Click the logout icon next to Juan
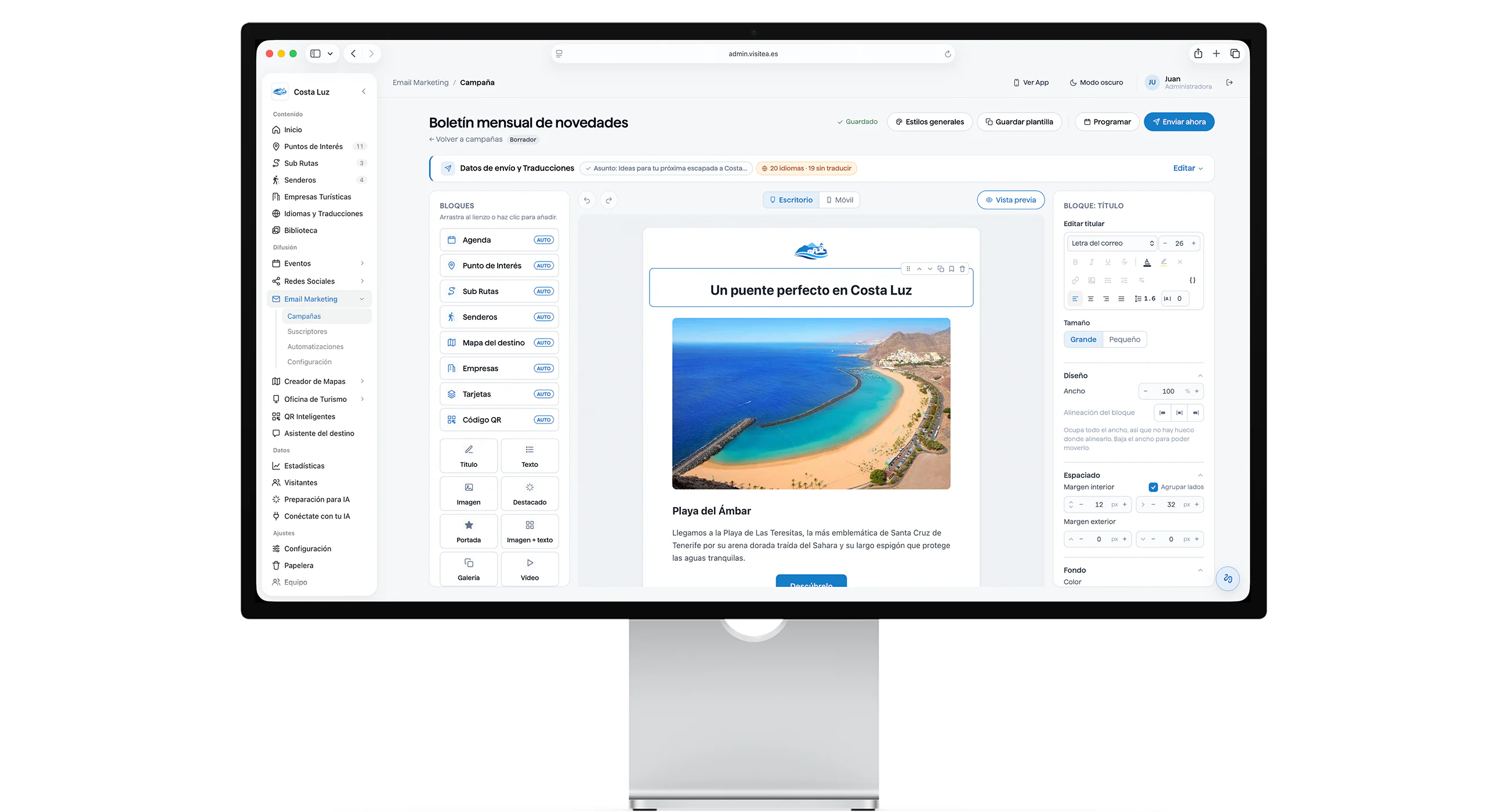The height and width of the screenshot is (812, 1508). tap(1230, 82)
